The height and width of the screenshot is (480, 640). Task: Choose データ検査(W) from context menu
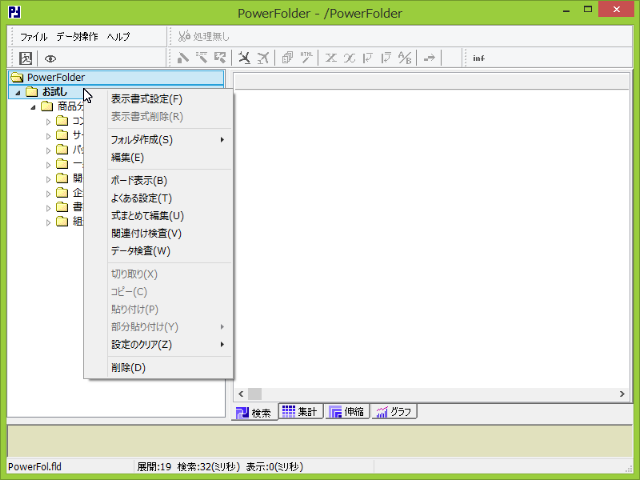159,251
